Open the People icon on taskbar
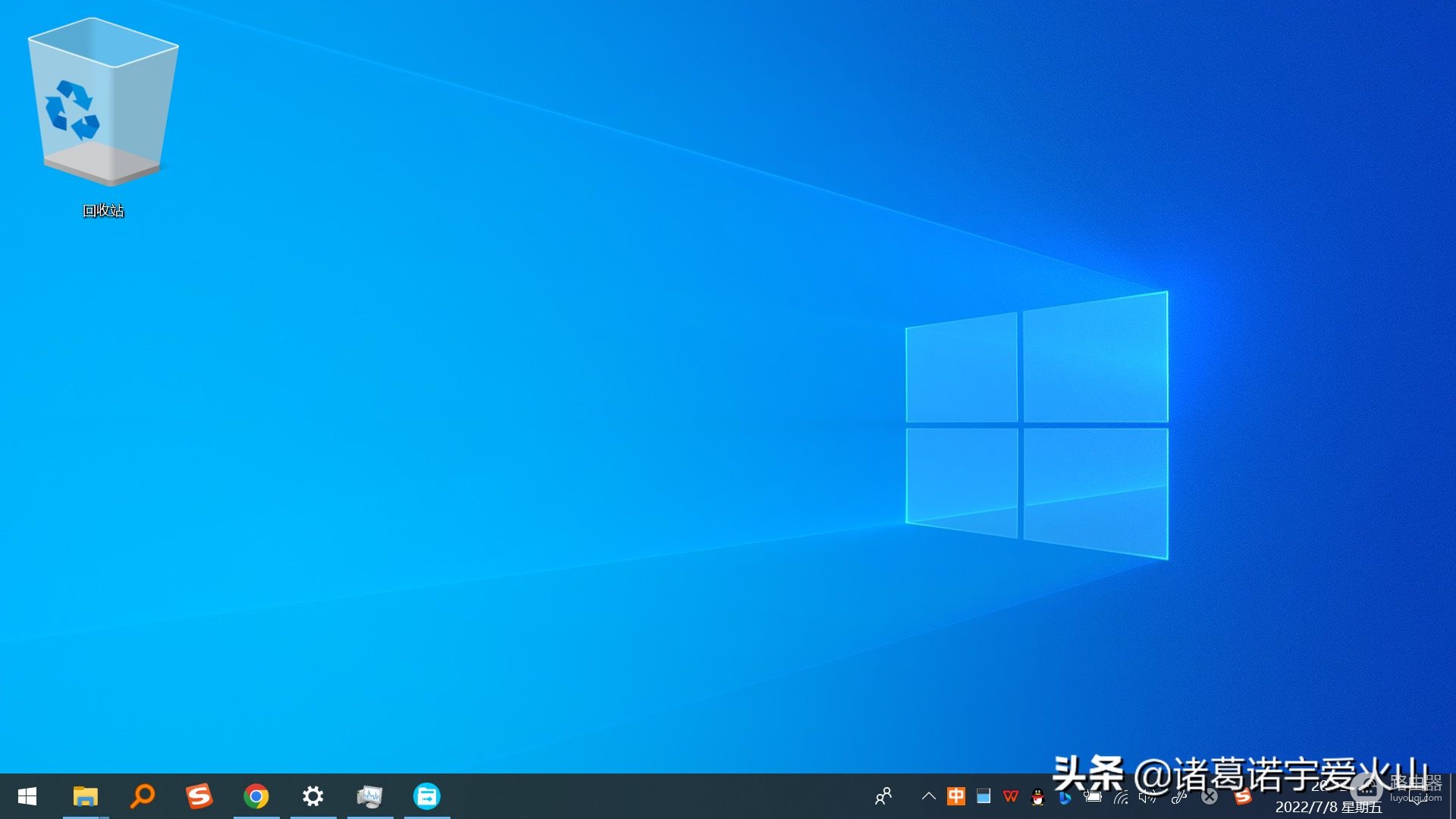This screenshot has height=819, width=1456. 883,796
